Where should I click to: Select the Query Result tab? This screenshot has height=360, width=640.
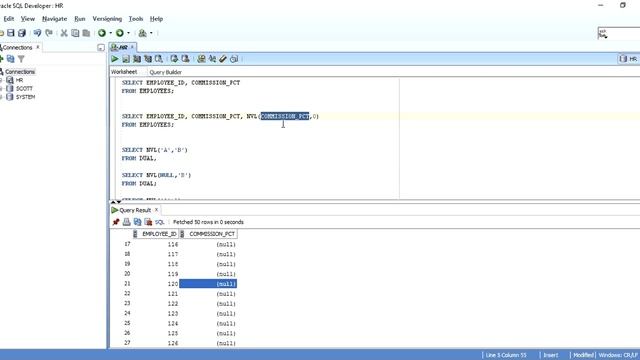point(135,210)
